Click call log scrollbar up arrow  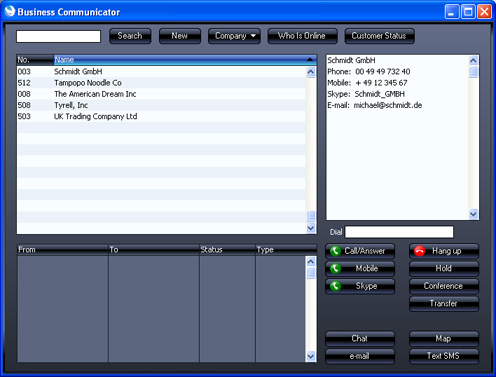[311, 261]
